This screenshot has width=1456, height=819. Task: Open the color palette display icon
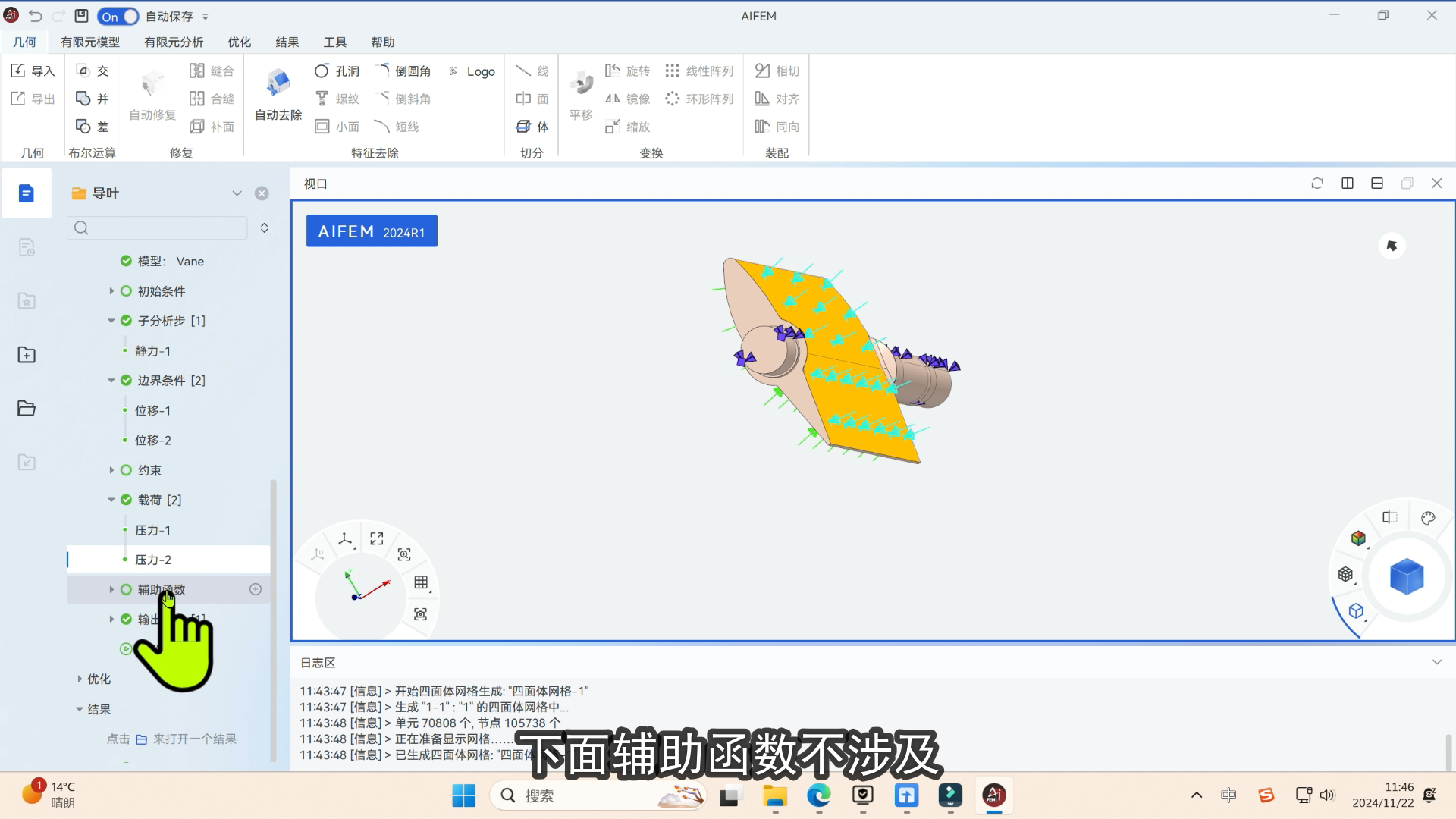coord(1428,518)
